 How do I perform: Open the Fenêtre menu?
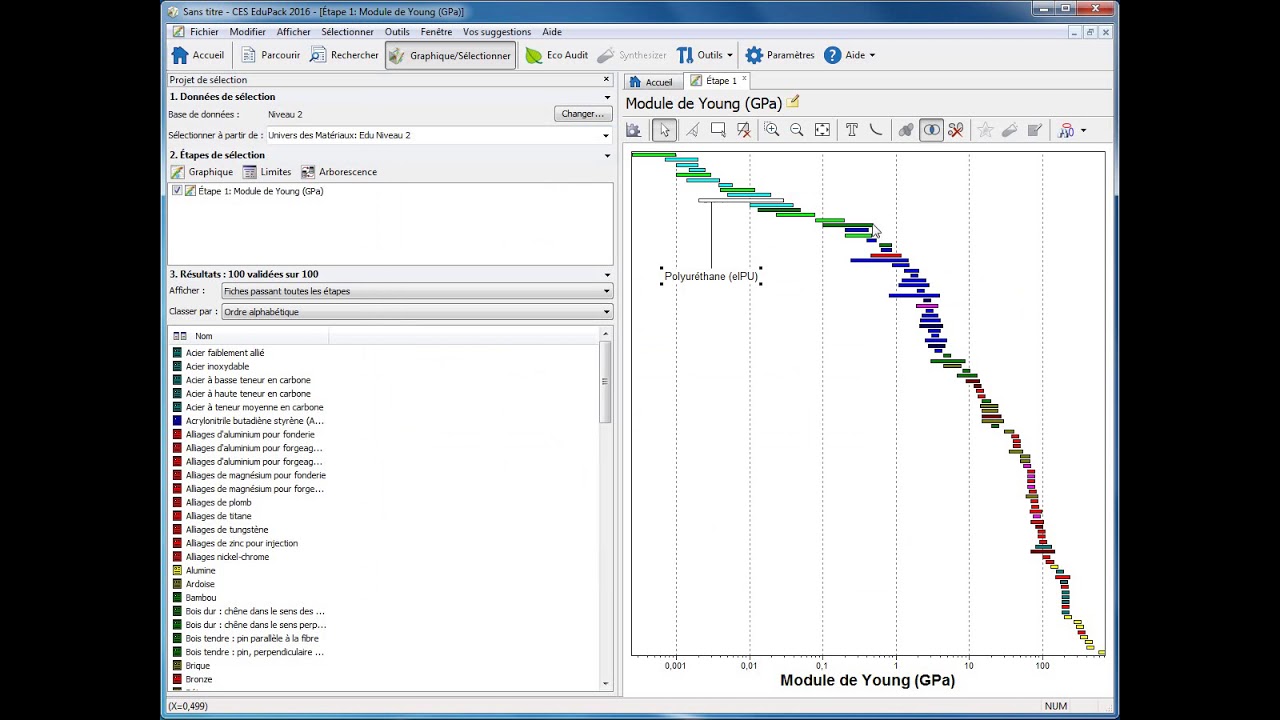[x=436, y=32]
